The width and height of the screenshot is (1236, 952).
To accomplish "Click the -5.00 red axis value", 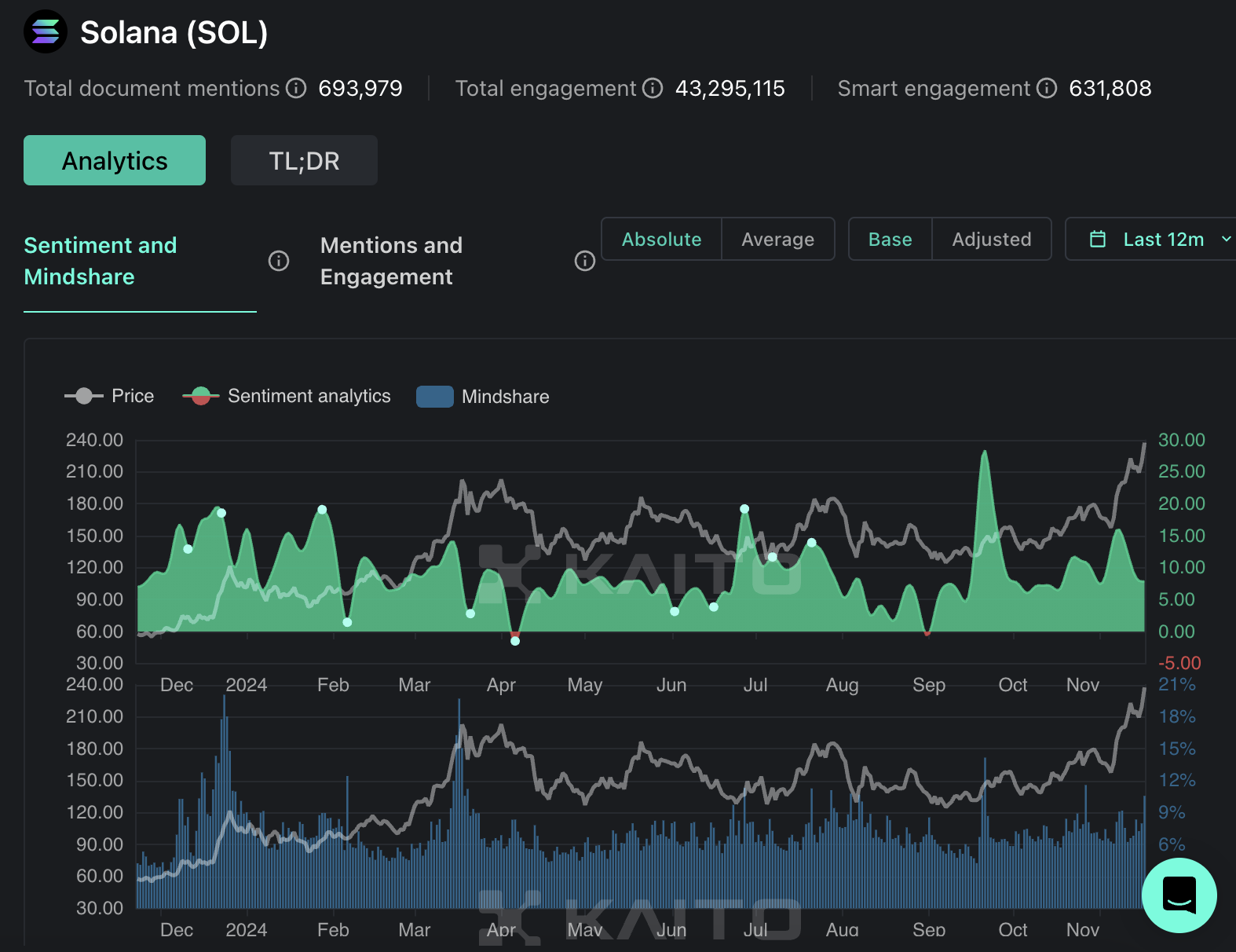I will (x=1179, y=663).
